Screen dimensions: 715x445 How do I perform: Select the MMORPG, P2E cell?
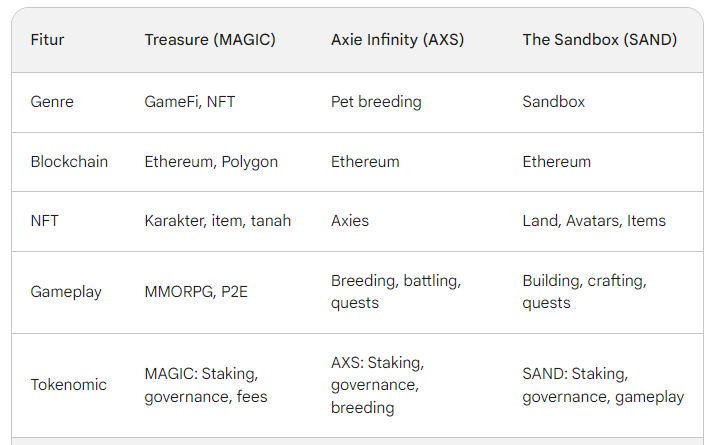click(x=196, y=292)
